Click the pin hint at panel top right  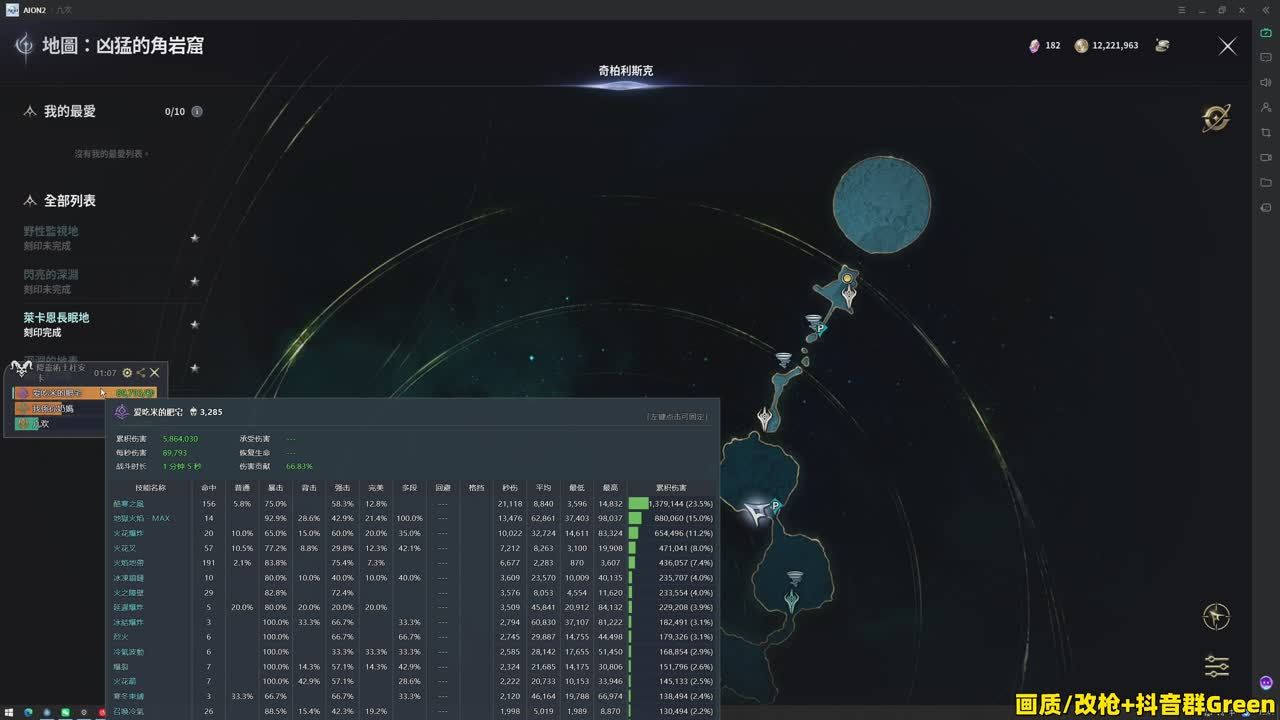(x=677, y=416)
